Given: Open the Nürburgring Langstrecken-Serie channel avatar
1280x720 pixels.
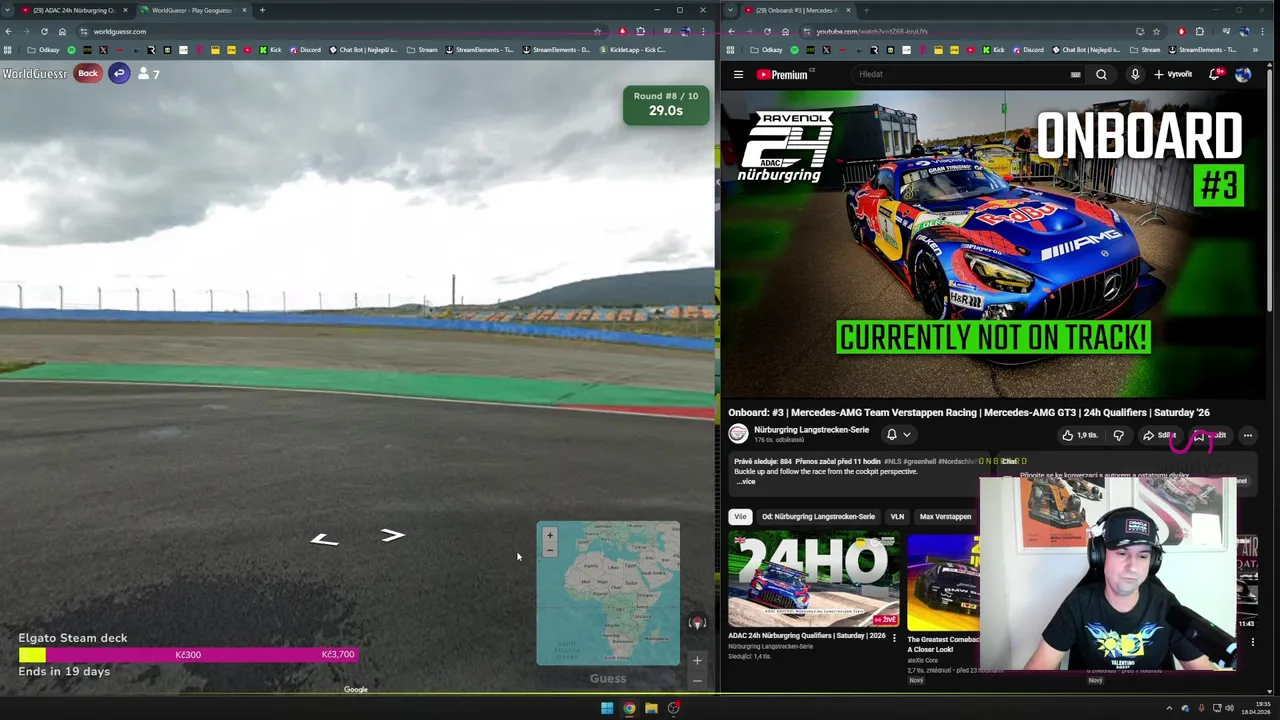Looking at the screenshot, I should coord(738,434).
